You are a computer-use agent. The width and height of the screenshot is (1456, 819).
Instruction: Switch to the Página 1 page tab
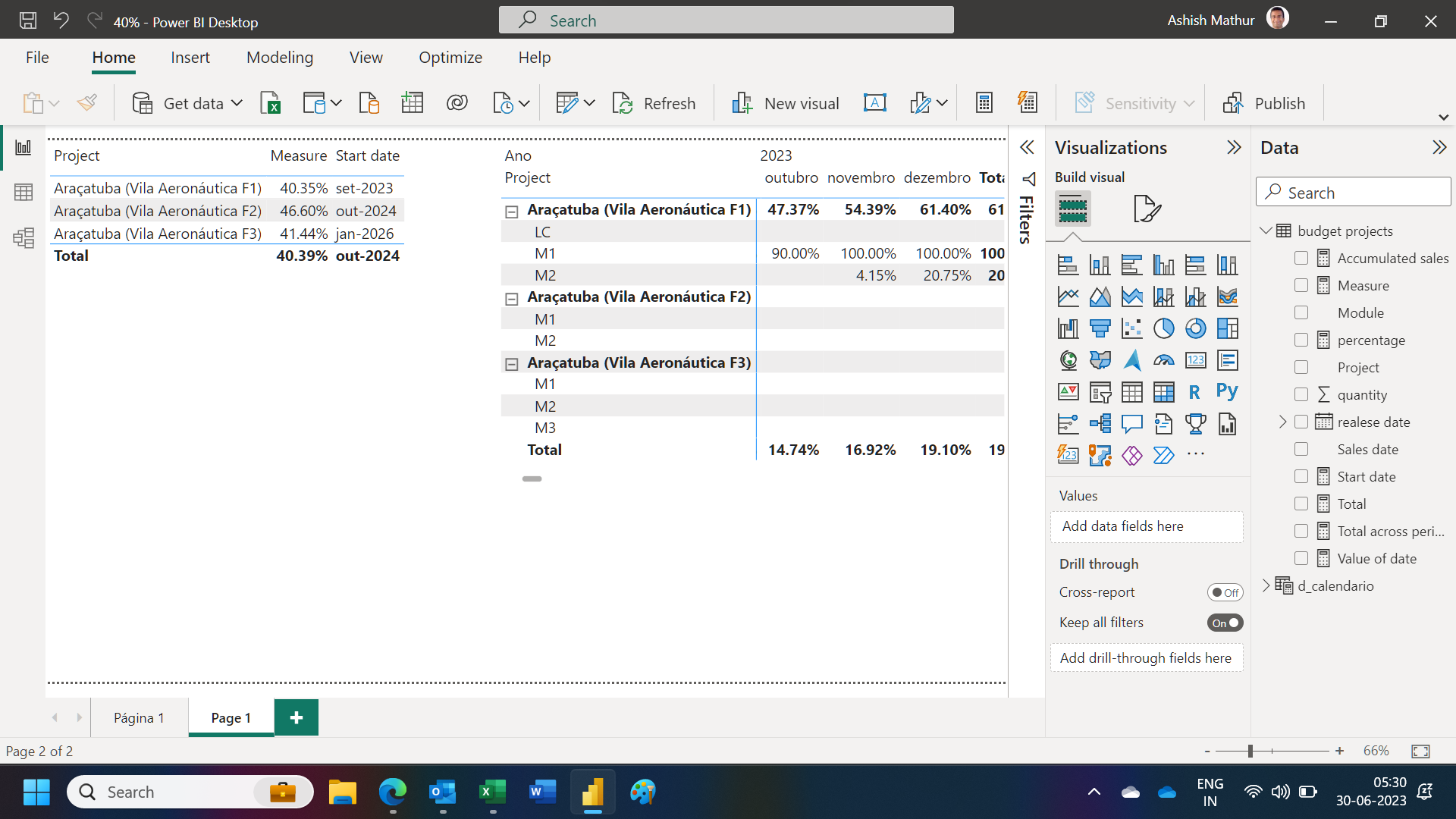[x=139, y=717]
